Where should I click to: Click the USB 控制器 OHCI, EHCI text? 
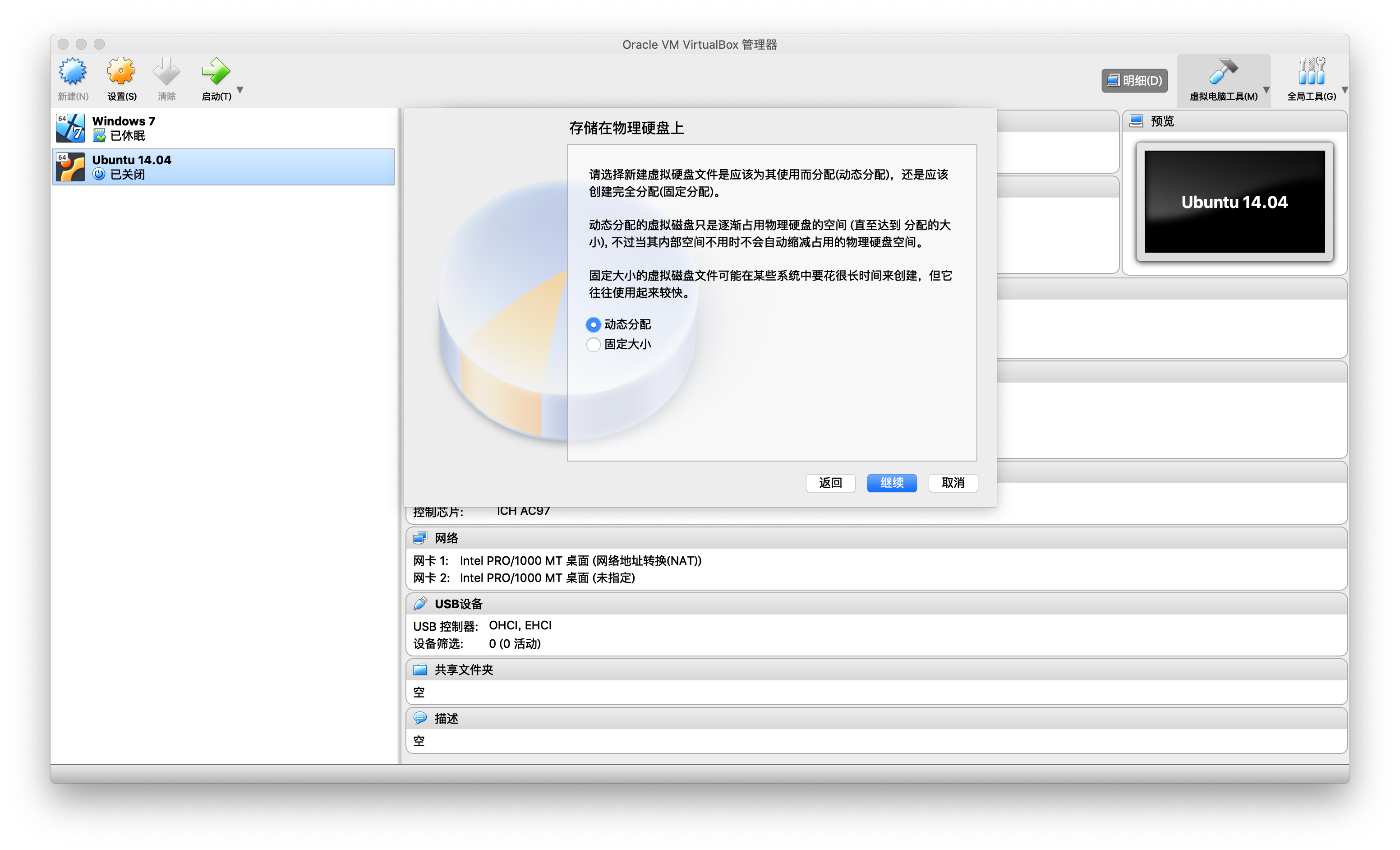[483, 626]
